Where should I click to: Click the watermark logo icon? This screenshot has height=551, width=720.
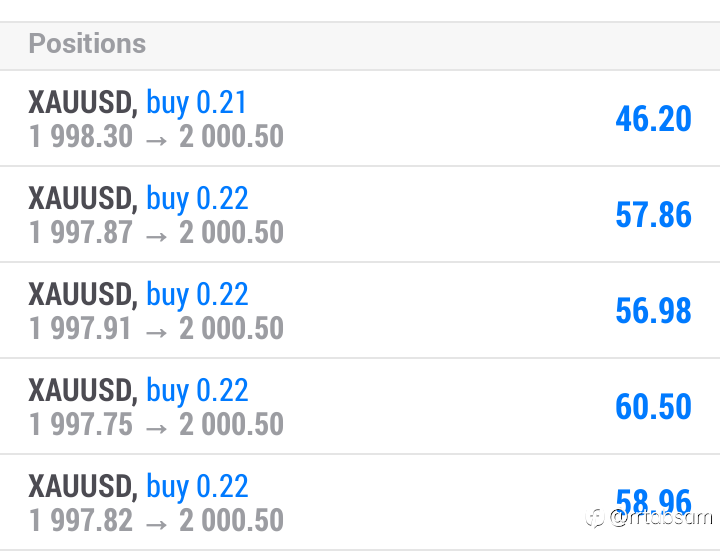pos(595,518)
